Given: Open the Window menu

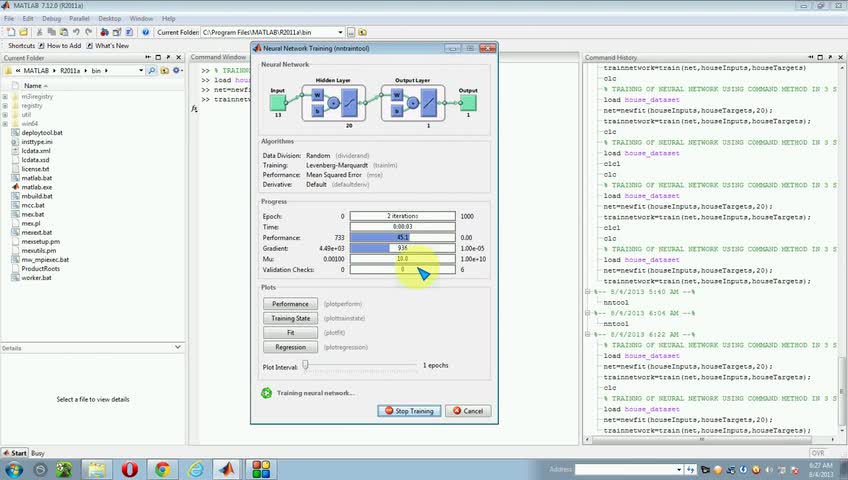Looking at the screenshot, I should (141, 18).
